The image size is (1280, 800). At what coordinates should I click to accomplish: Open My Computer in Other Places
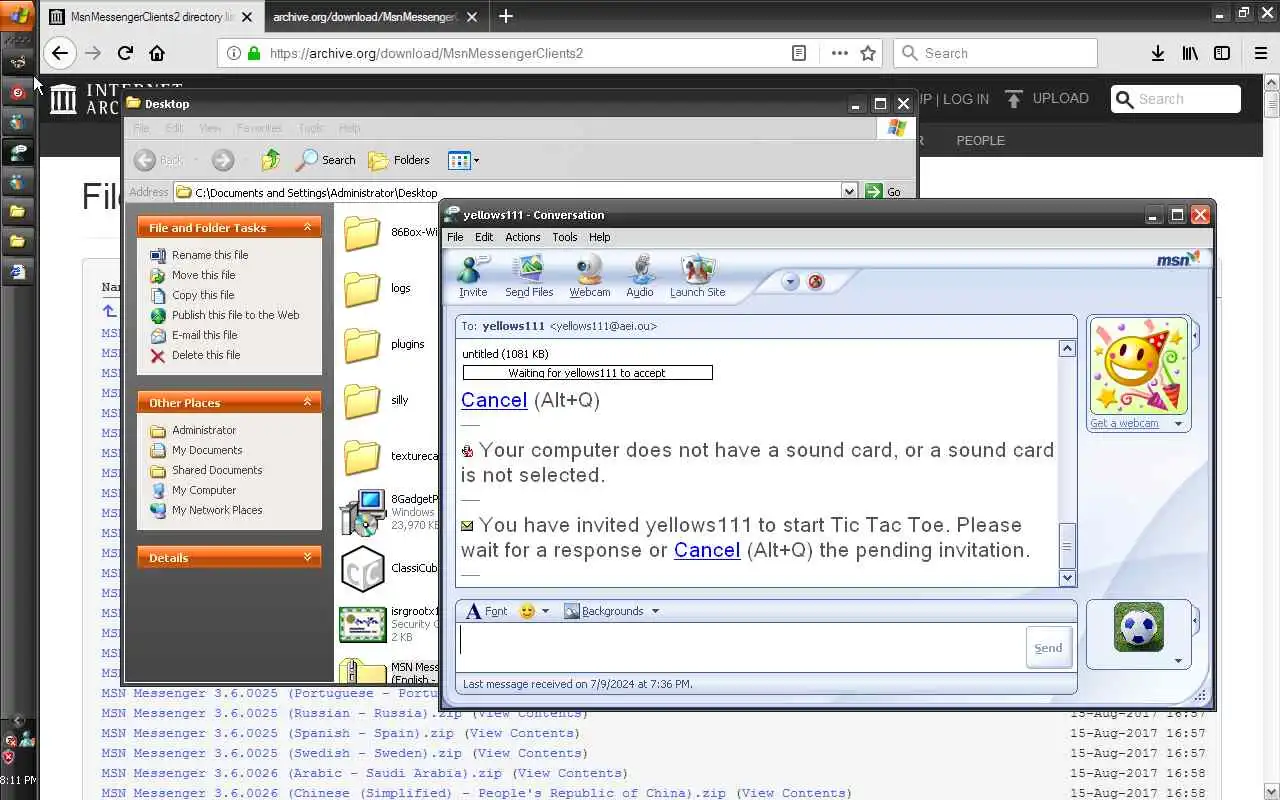tap(204, 490)
